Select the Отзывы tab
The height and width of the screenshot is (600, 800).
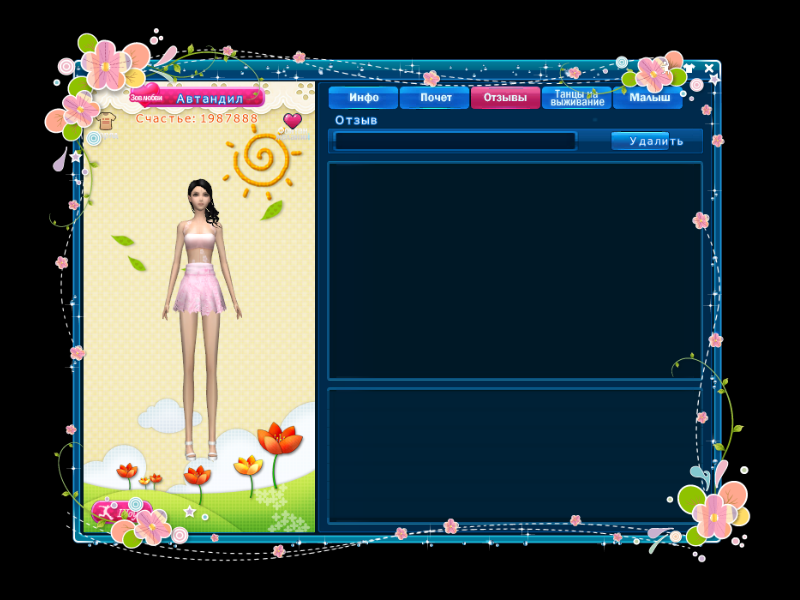(505, 97)
